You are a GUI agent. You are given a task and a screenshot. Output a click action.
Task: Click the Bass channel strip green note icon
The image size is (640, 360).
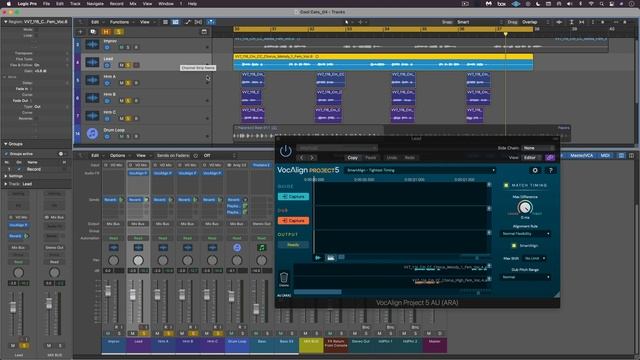(262, 248)
